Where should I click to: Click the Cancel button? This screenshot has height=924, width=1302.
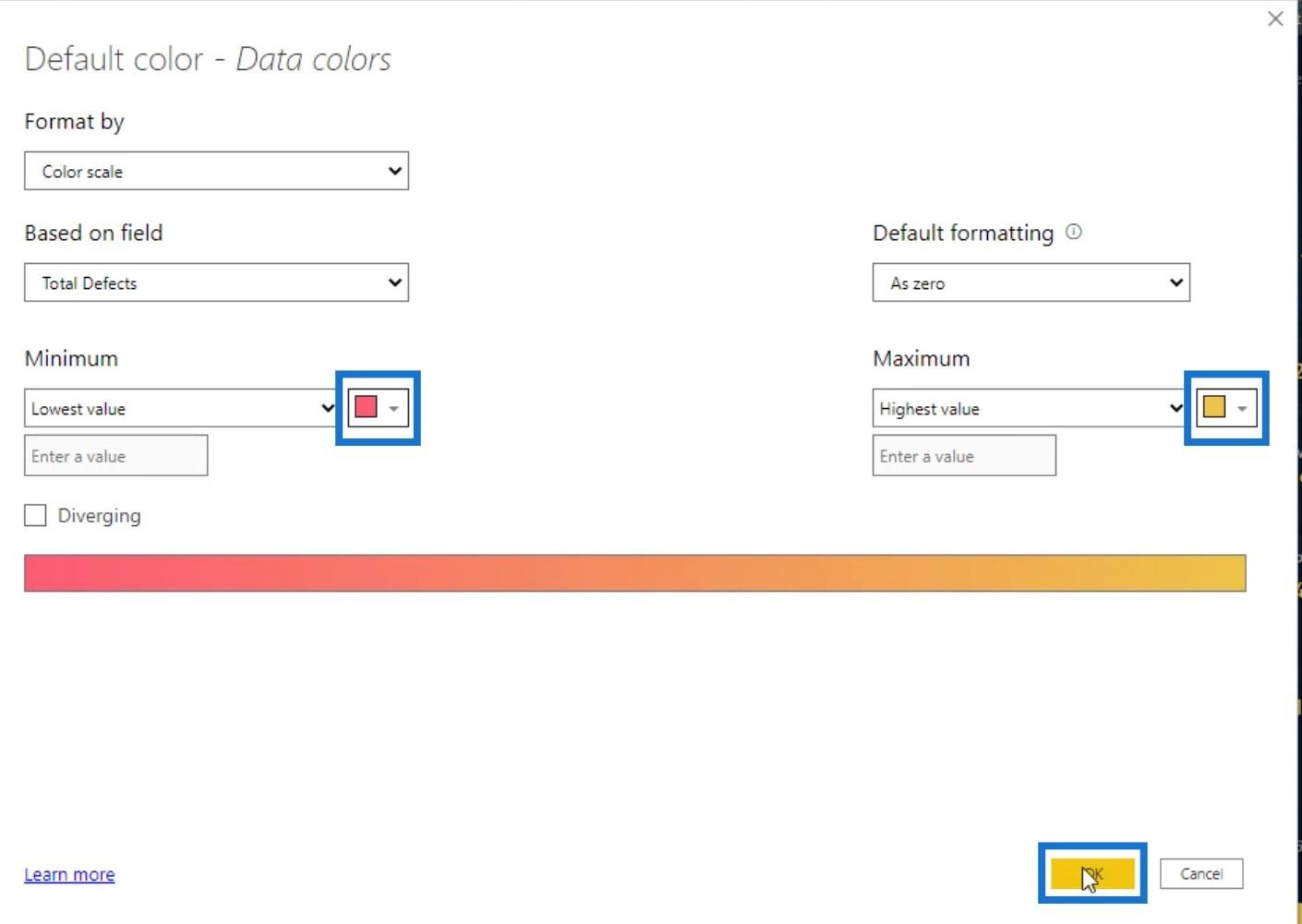[1201, 873]
